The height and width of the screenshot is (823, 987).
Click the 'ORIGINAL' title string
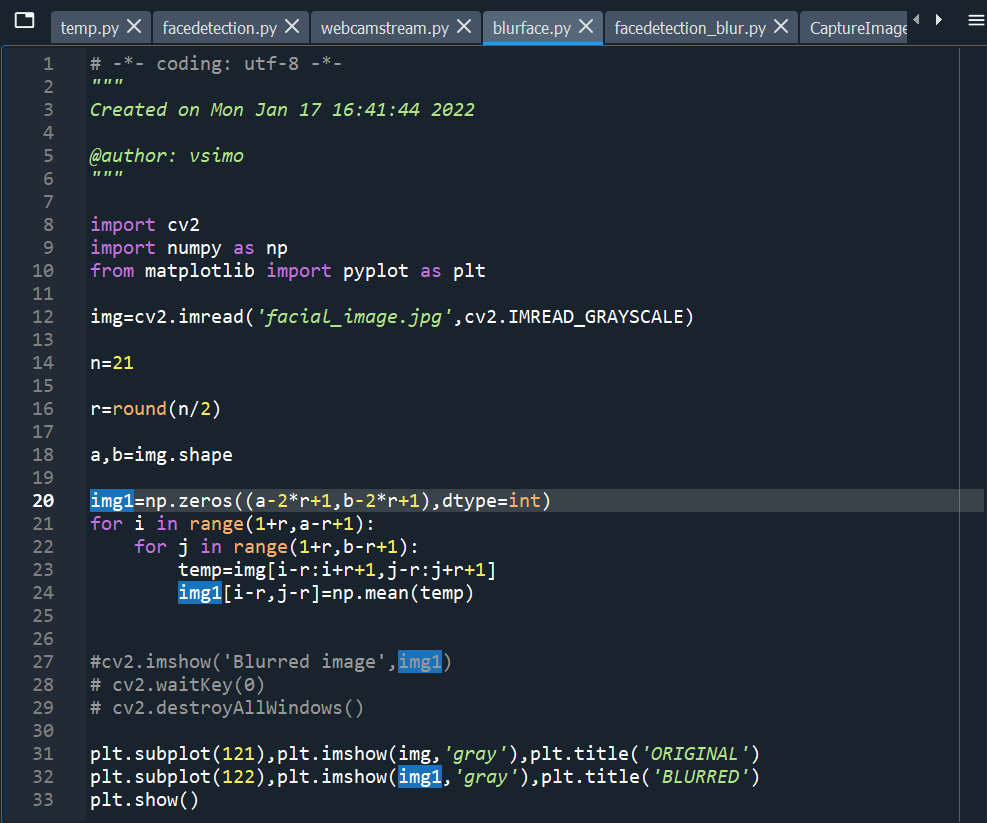pos(695,754)
